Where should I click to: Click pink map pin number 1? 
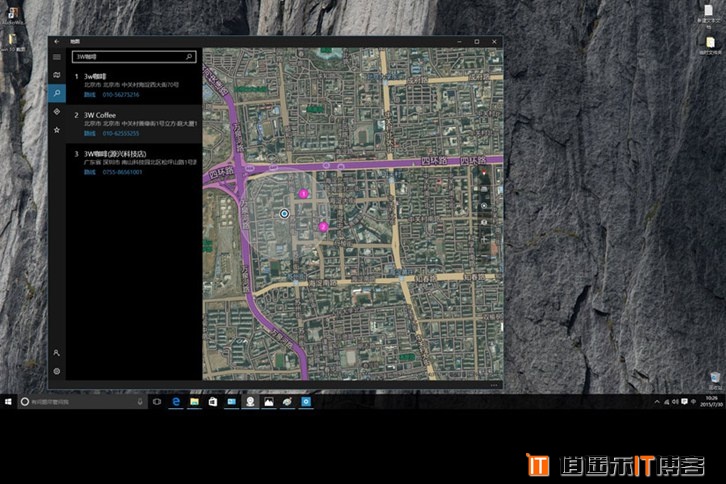303,194
